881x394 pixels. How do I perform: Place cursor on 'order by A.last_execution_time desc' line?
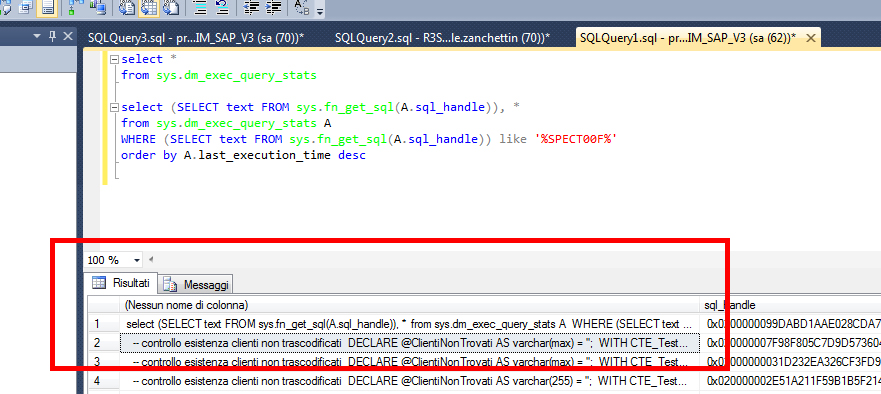tap(243, 155)
